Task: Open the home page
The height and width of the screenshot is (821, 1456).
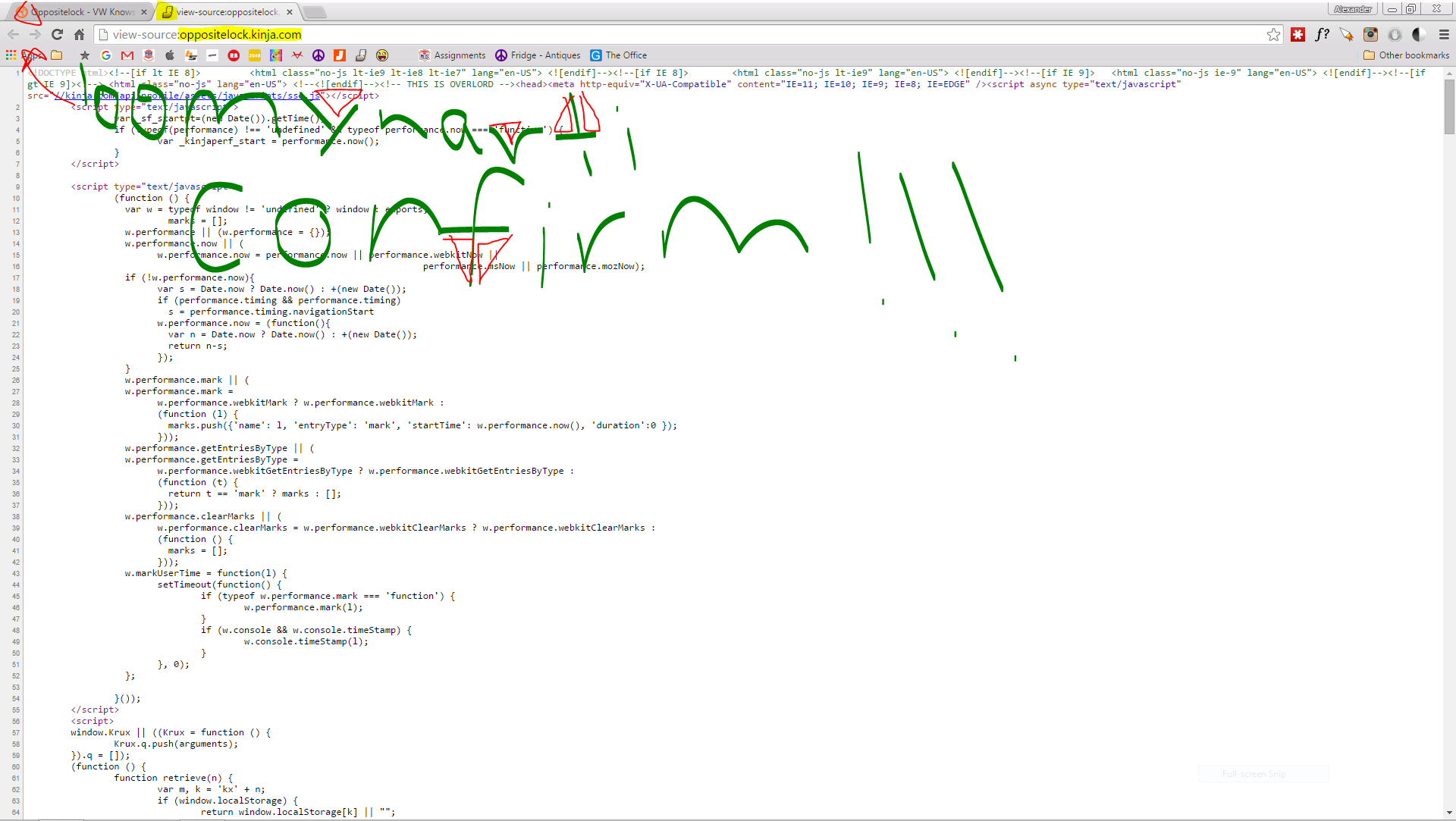Action: [x=79, y=35]
